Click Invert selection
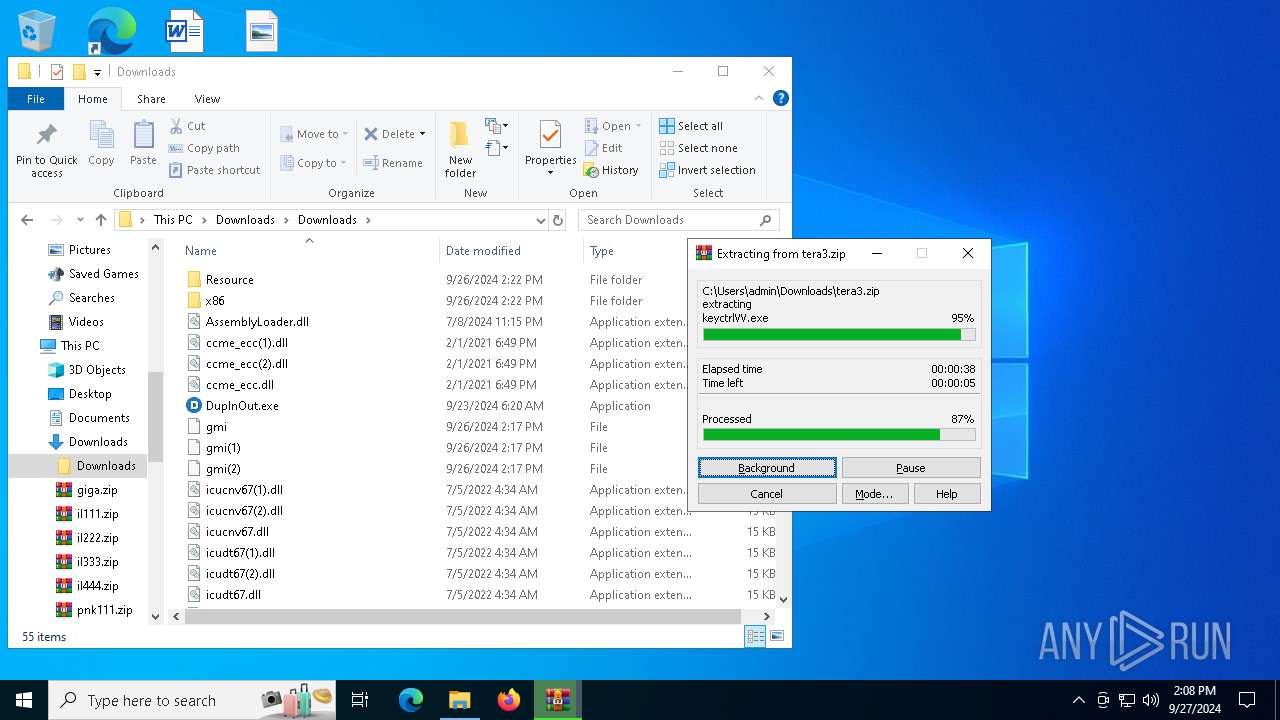 [707, 170]
